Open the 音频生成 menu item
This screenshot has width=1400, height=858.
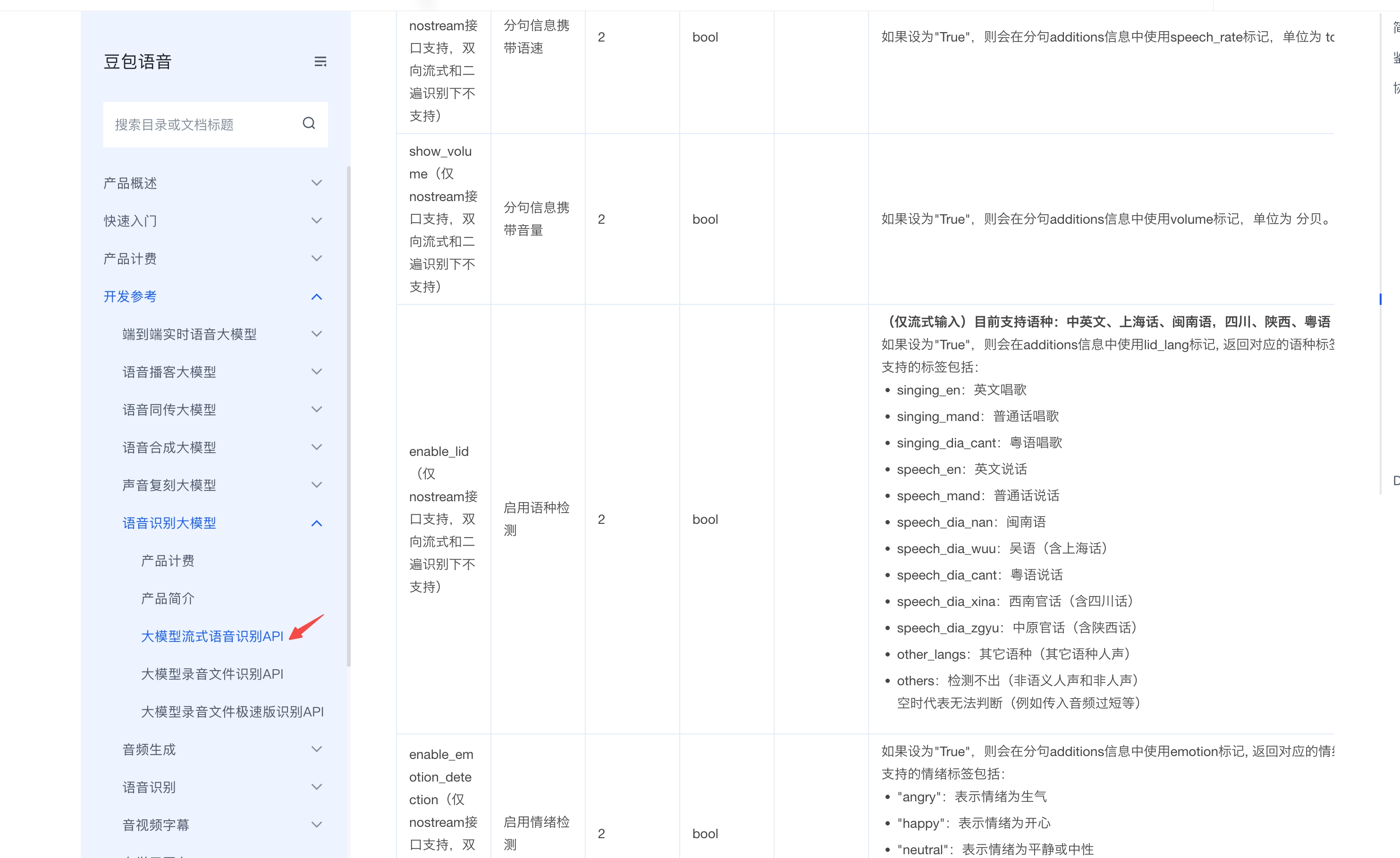click(x=149, y=749)
